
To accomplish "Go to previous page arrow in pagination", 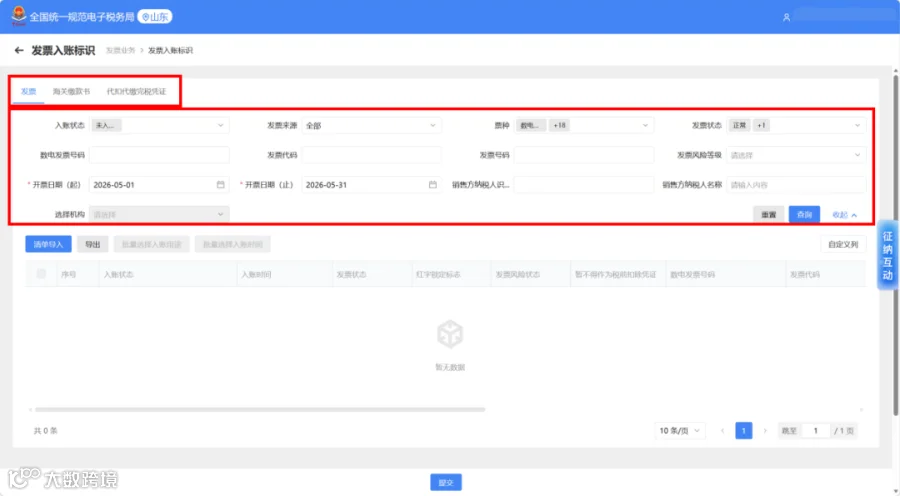I will coord(723,431).
